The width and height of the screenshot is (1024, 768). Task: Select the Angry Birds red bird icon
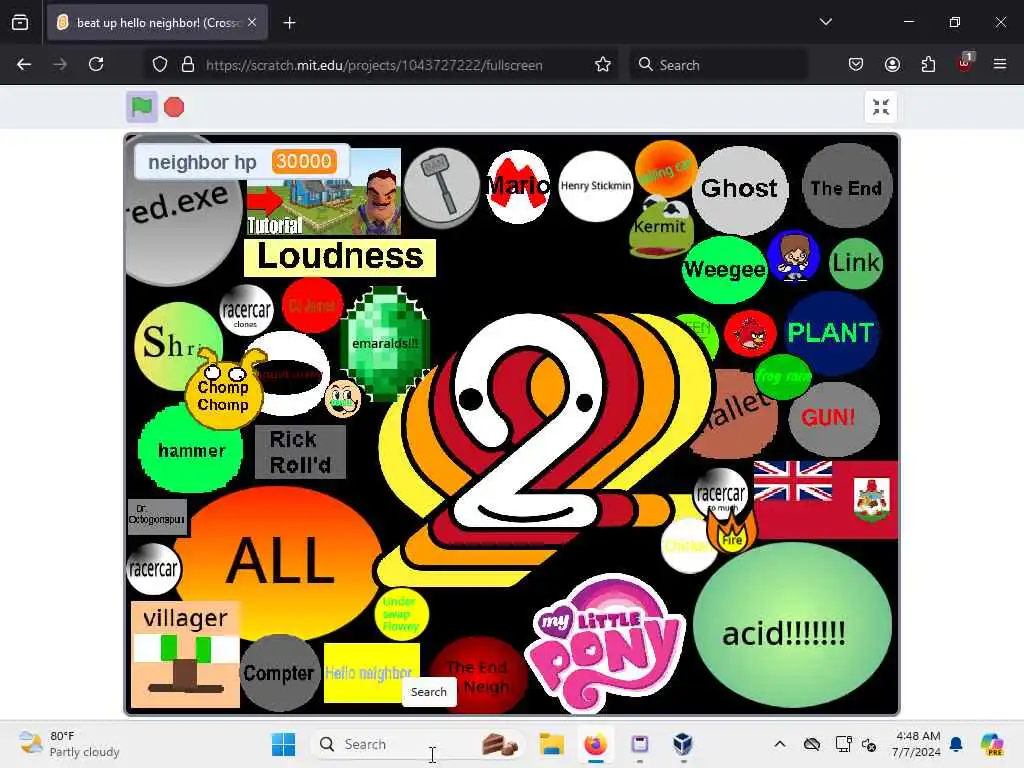[750, 334]
